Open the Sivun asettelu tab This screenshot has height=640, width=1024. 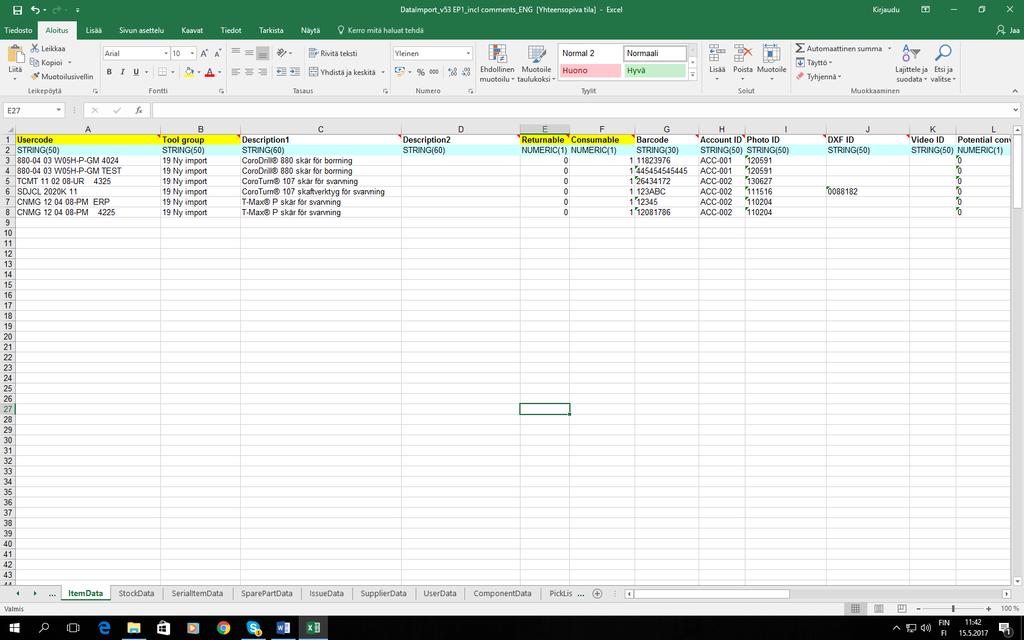tap(141, 30)
